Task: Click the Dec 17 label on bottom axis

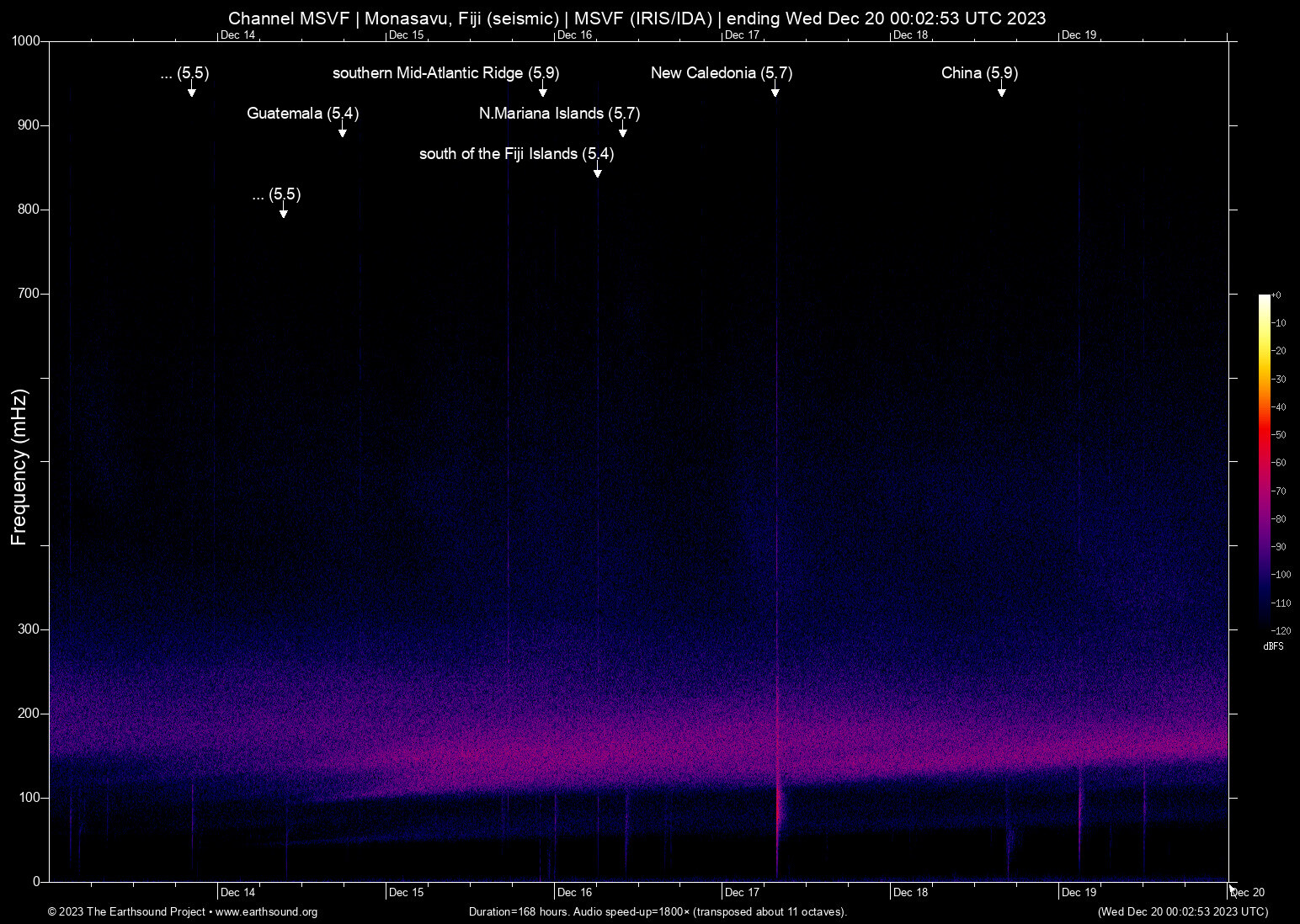Action: (x=741, y=892)
